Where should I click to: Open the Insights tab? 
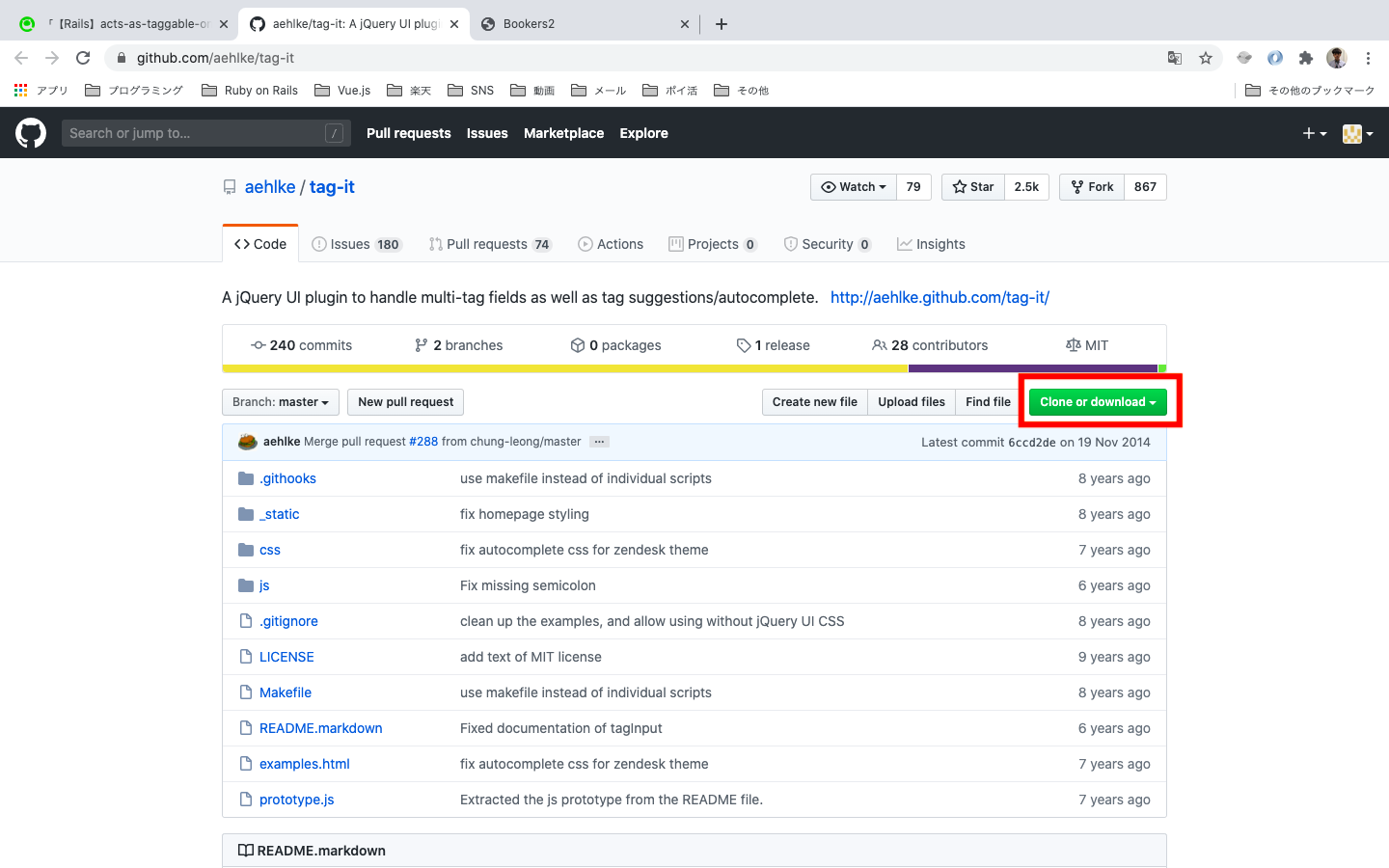(931, 244)
